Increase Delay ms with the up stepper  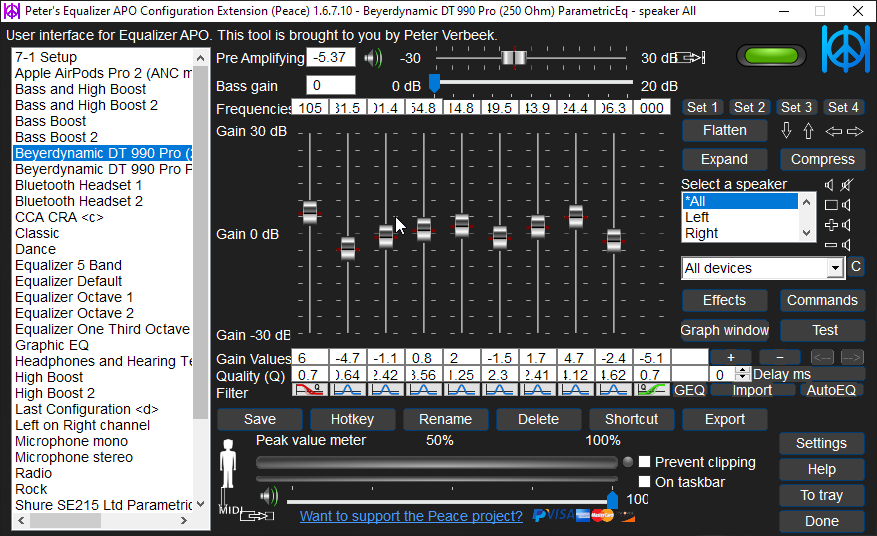742,370
